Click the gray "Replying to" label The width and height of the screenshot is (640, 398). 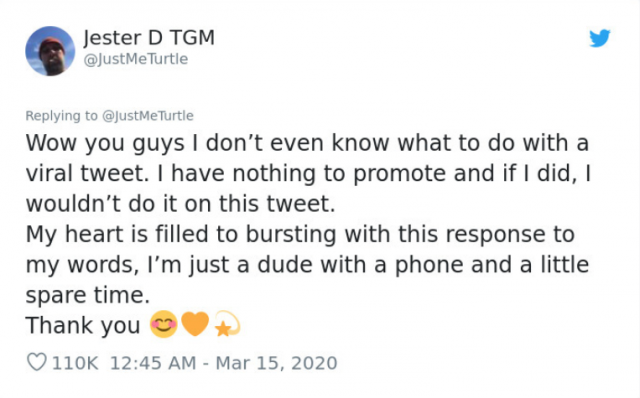62,116
